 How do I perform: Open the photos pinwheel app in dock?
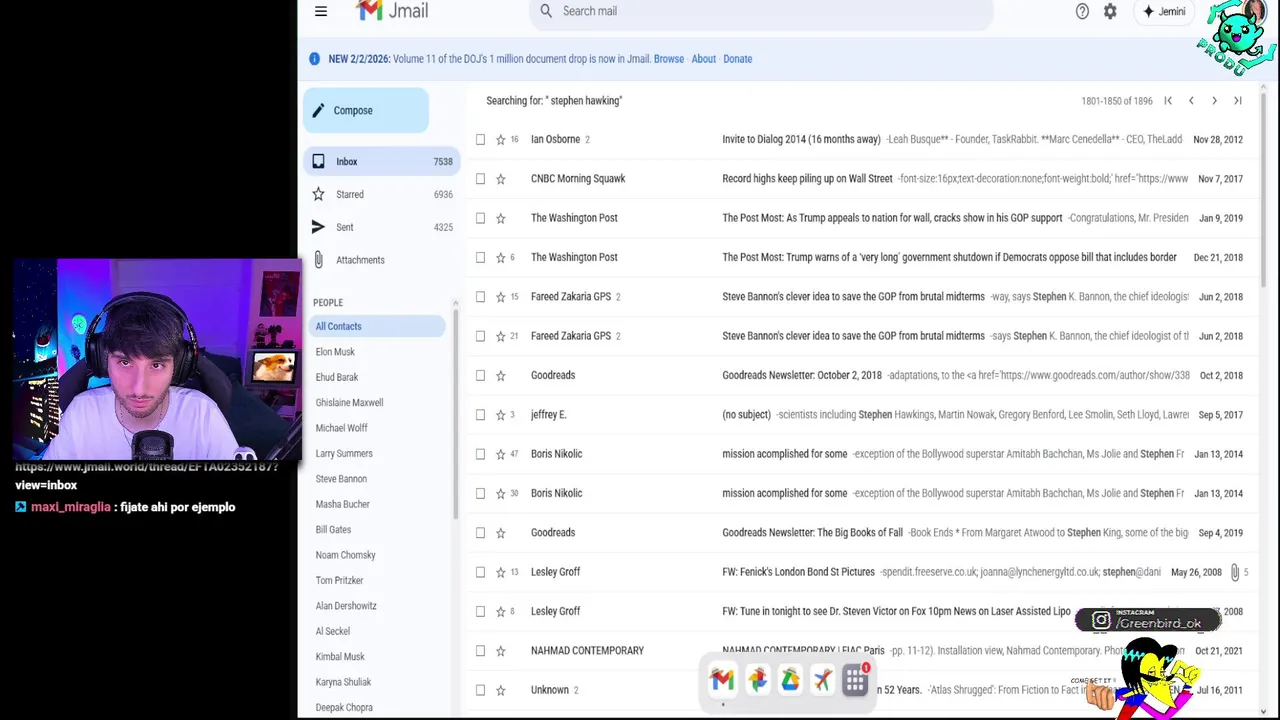coord(757,680)
